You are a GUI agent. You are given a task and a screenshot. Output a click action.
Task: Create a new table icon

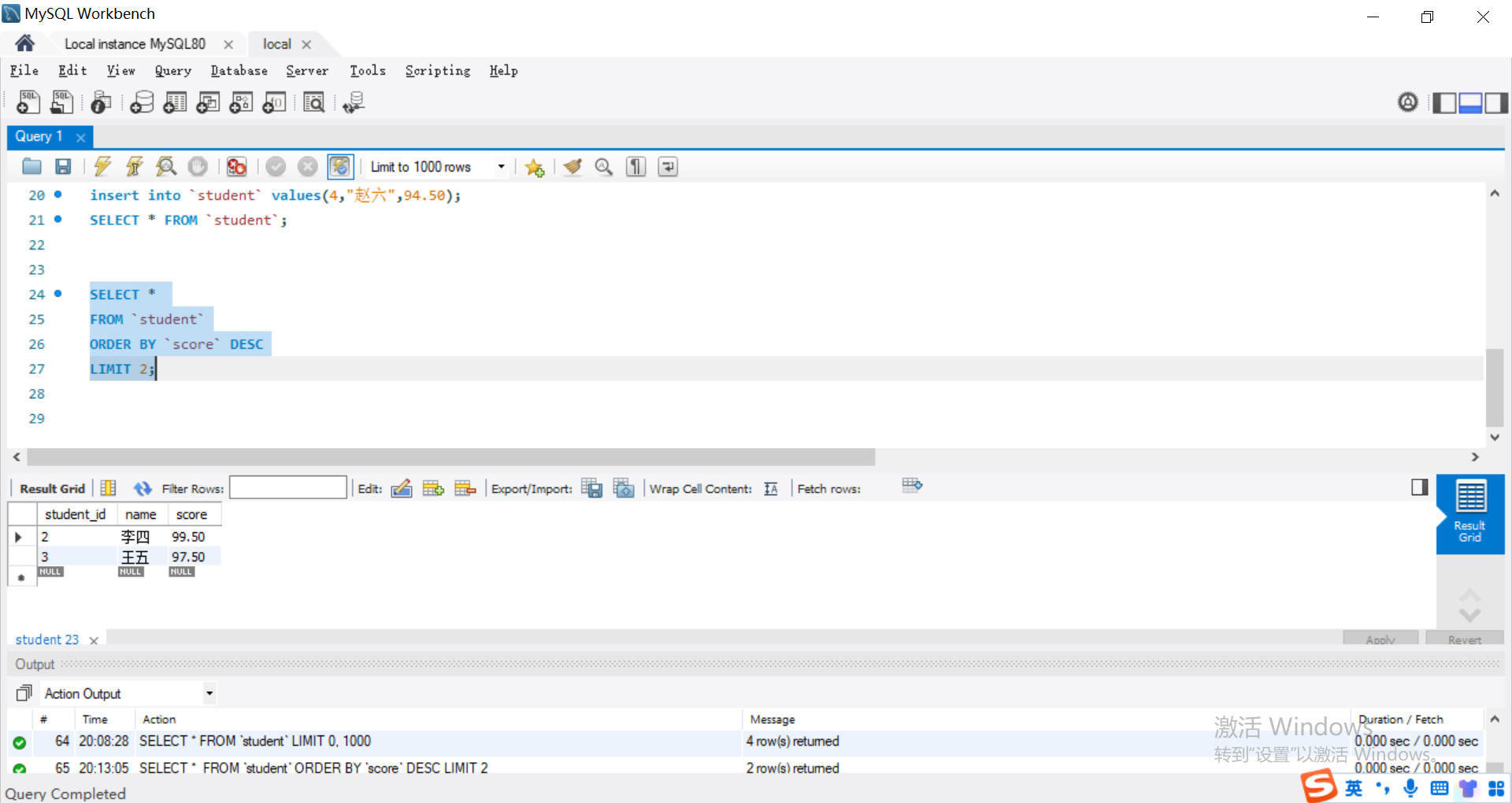175,102
